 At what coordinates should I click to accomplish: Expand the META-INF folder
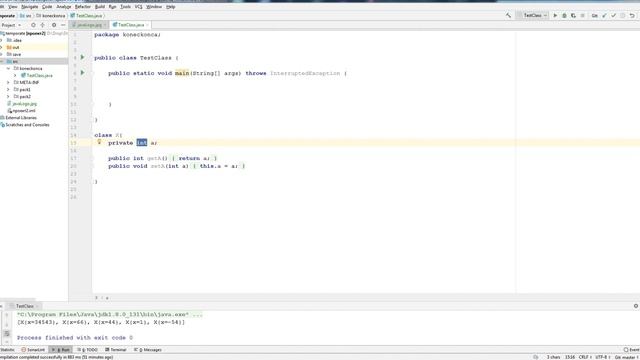pos(9,82)
